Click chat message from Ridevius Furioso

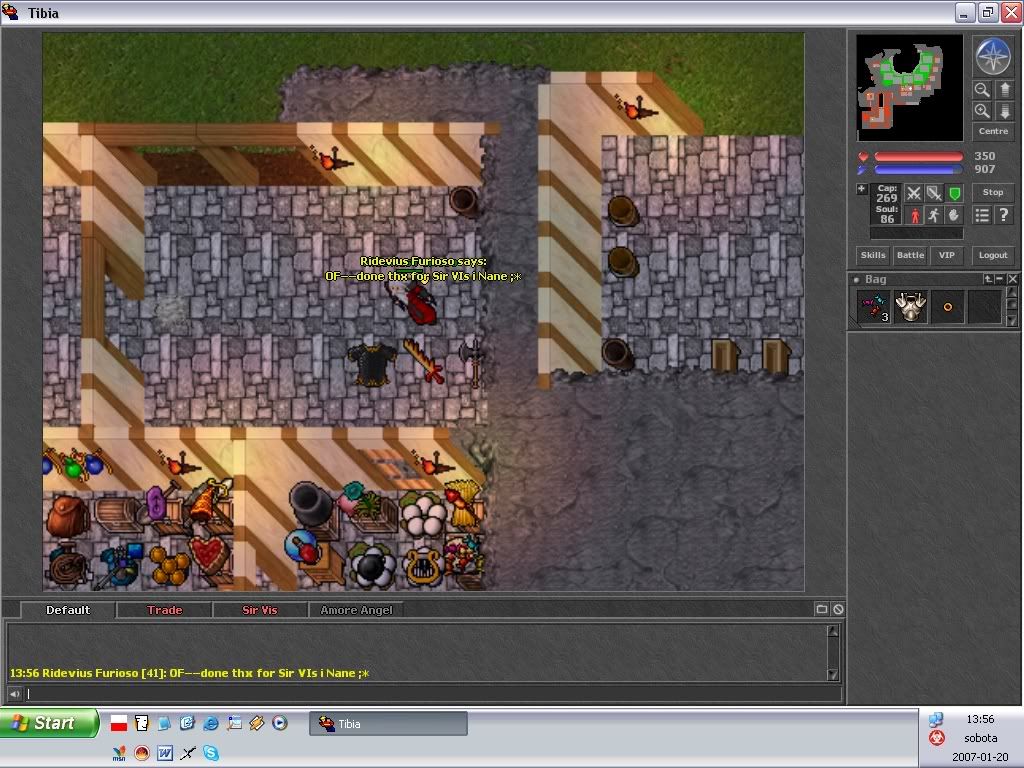tap(189, 673)
